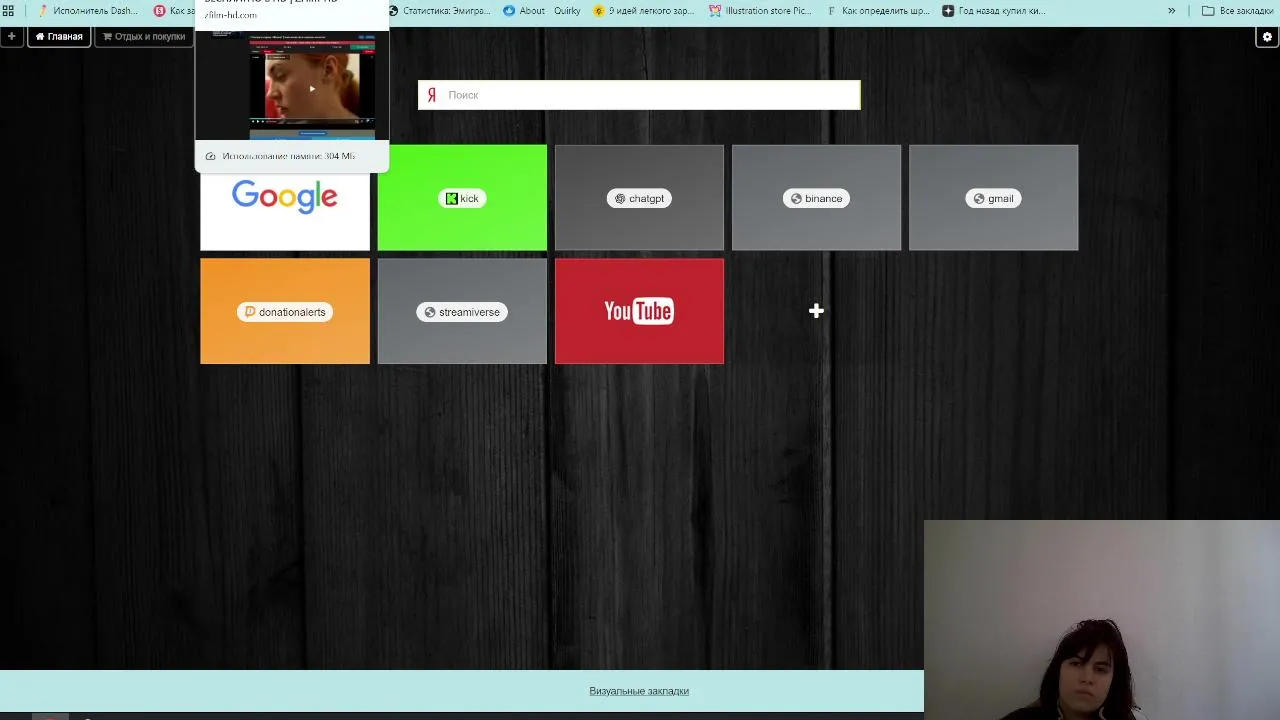Open the binance speed dial tile
1280x720 pixels.
point(816,198)
